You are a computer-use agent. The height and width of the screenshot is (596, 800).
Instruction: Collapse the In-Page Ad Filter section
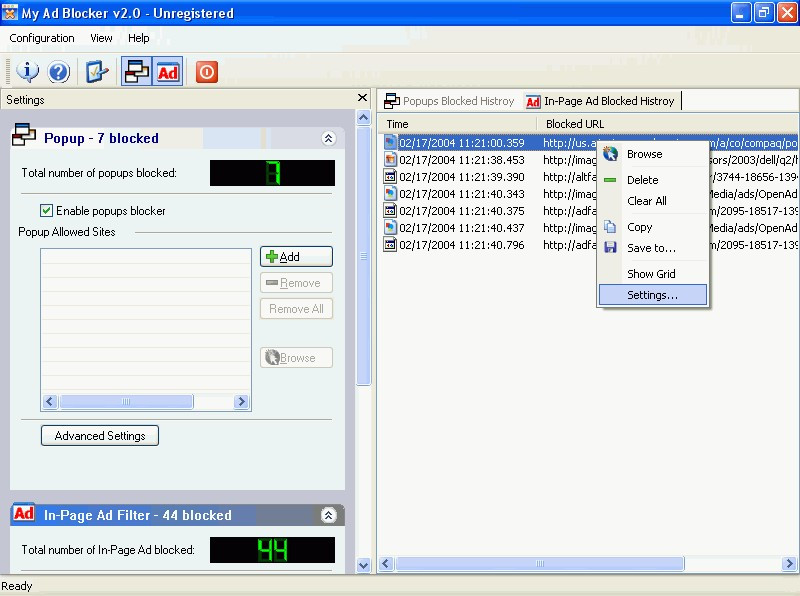tap(329, 515)
